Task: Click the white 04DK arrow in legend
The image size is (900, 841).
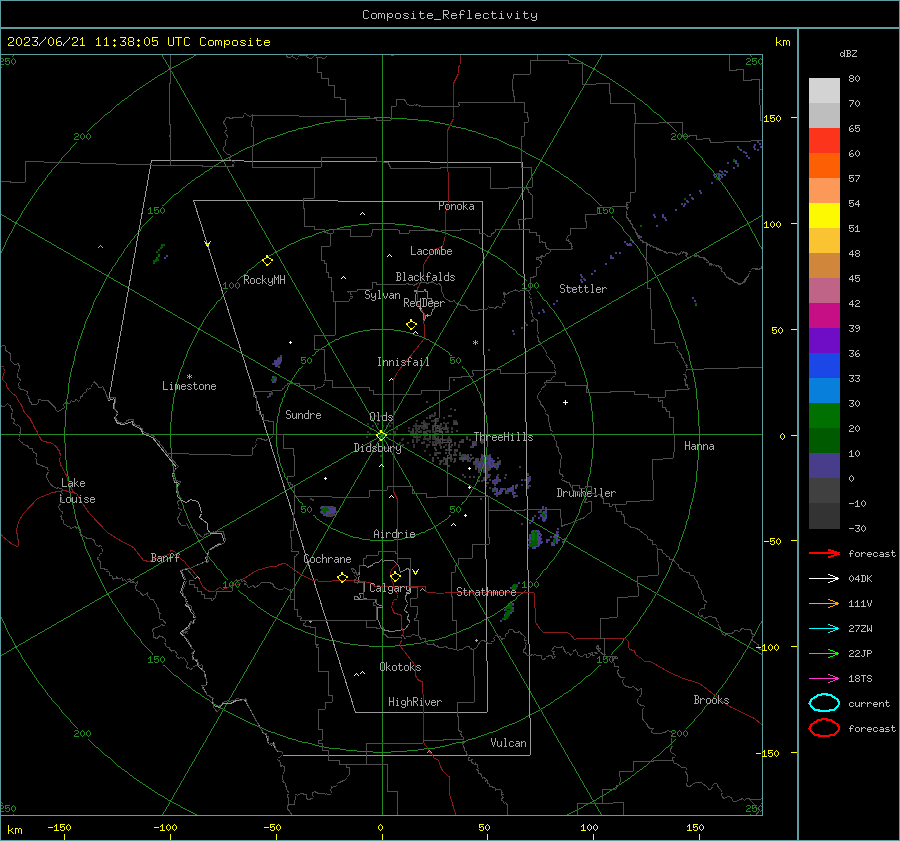Action: pos(824,578)
